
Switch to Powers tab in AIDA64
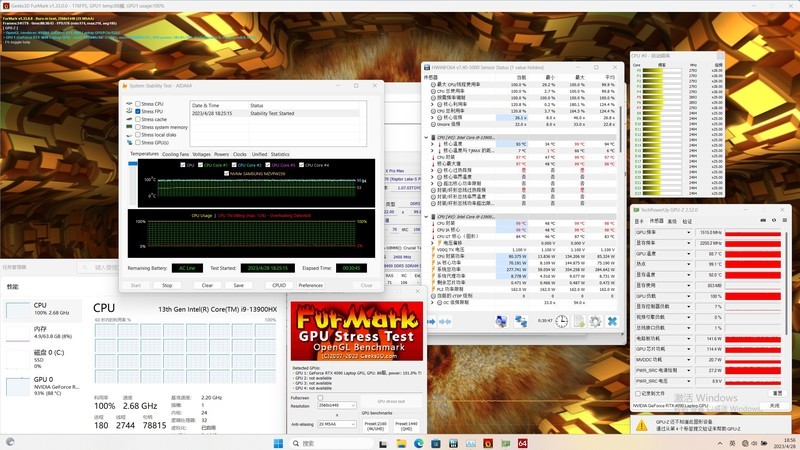[x=221, y=154]
